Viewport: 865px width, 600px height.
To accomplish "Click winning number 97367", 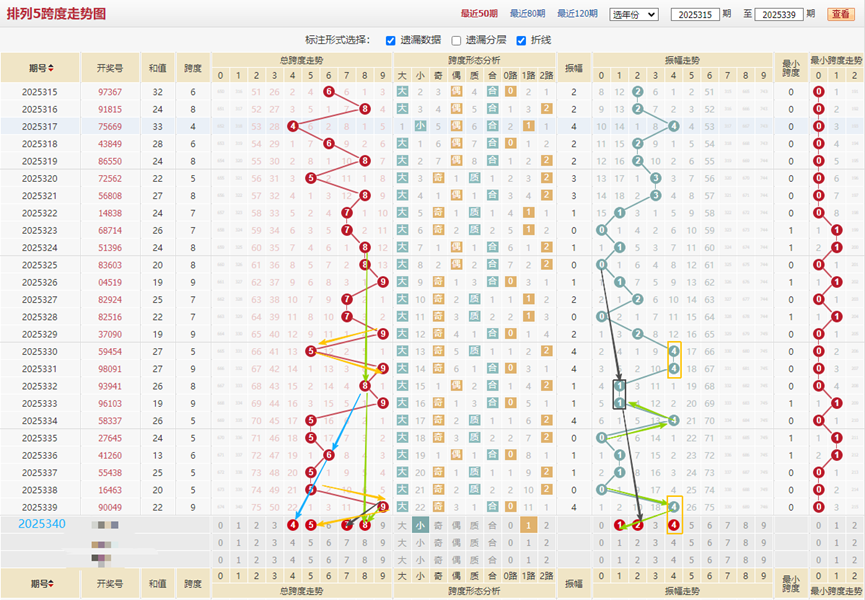I will (x=110, y=92).
